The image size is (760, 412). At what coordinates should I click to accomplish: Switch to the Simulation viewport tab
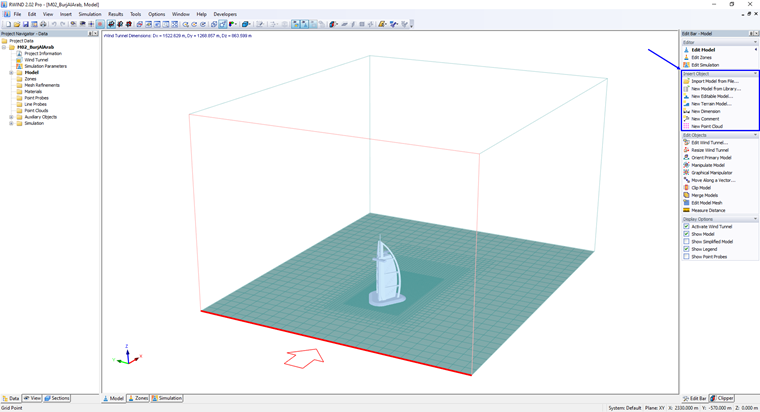(167, 398)
